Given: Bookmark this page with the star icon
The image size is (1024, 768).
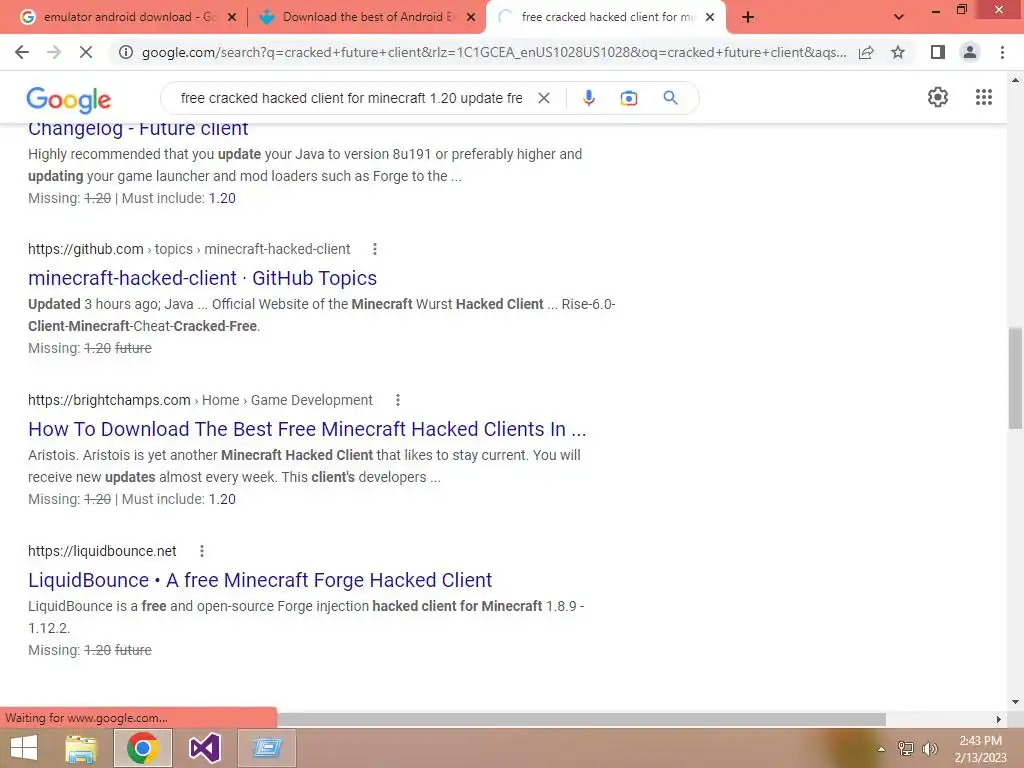Looking at the screenshot, I should pyautogui.click(x=898, y=52).
